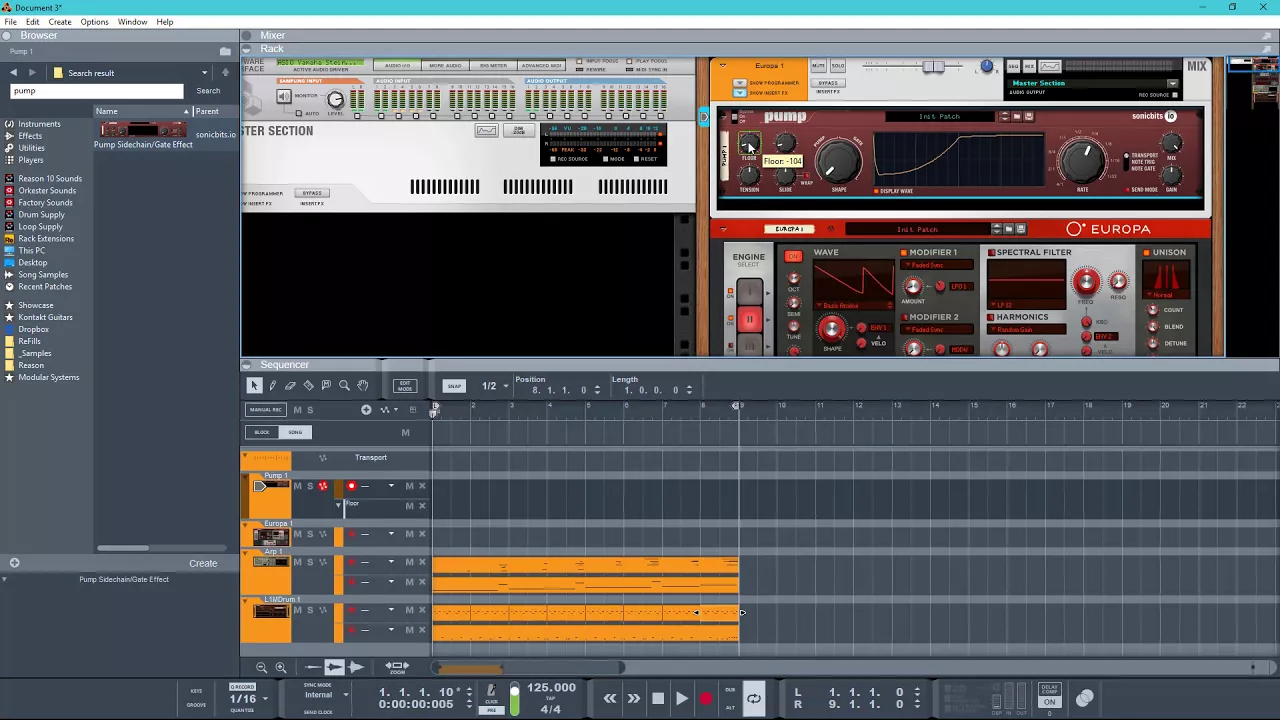Open the Search result location dropdown
The height and width of the screenshot is (720, 1280).
click(204, 72)
